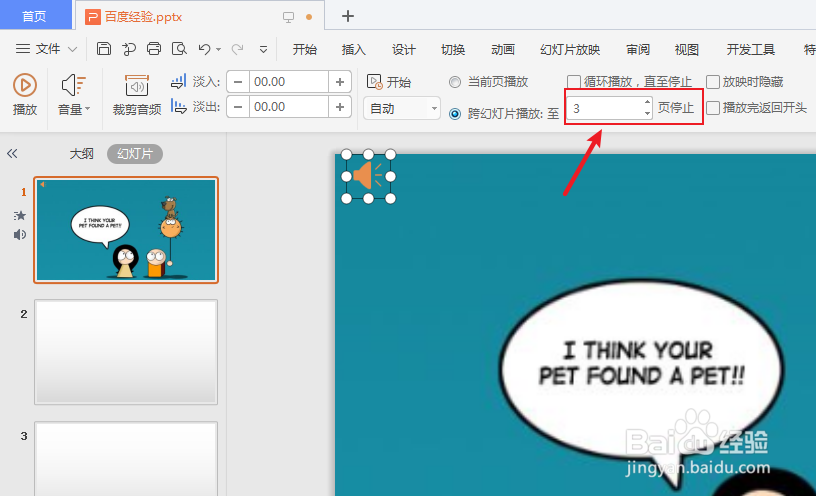This screenshot has width=816, height=496.
Task: Open the 开发工具 ribbon tab
Action: 750,49
